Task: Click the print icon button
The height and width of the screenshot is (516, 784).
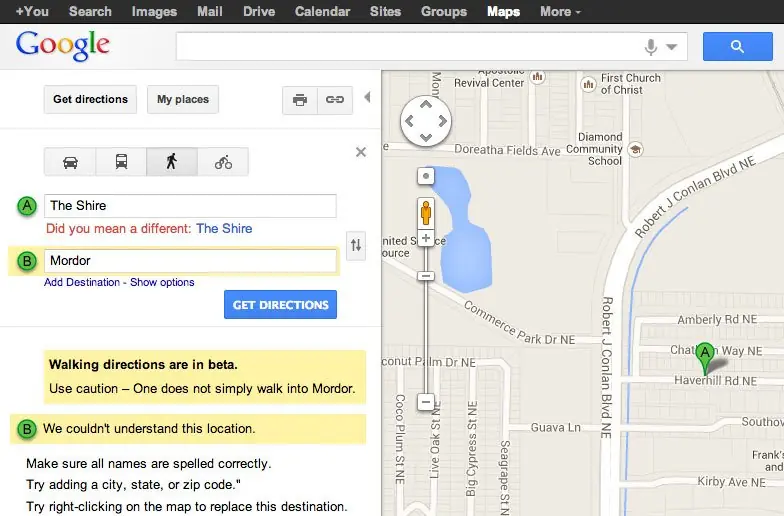Action: [x=300, y=100]
